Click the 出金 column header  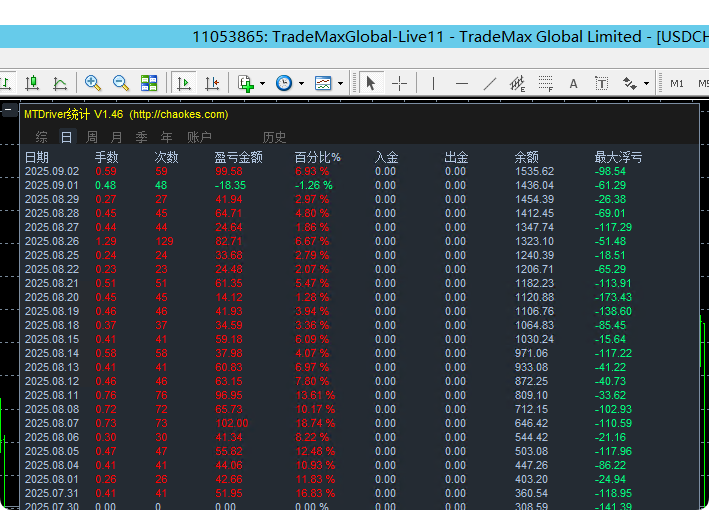tap(456, 157)
